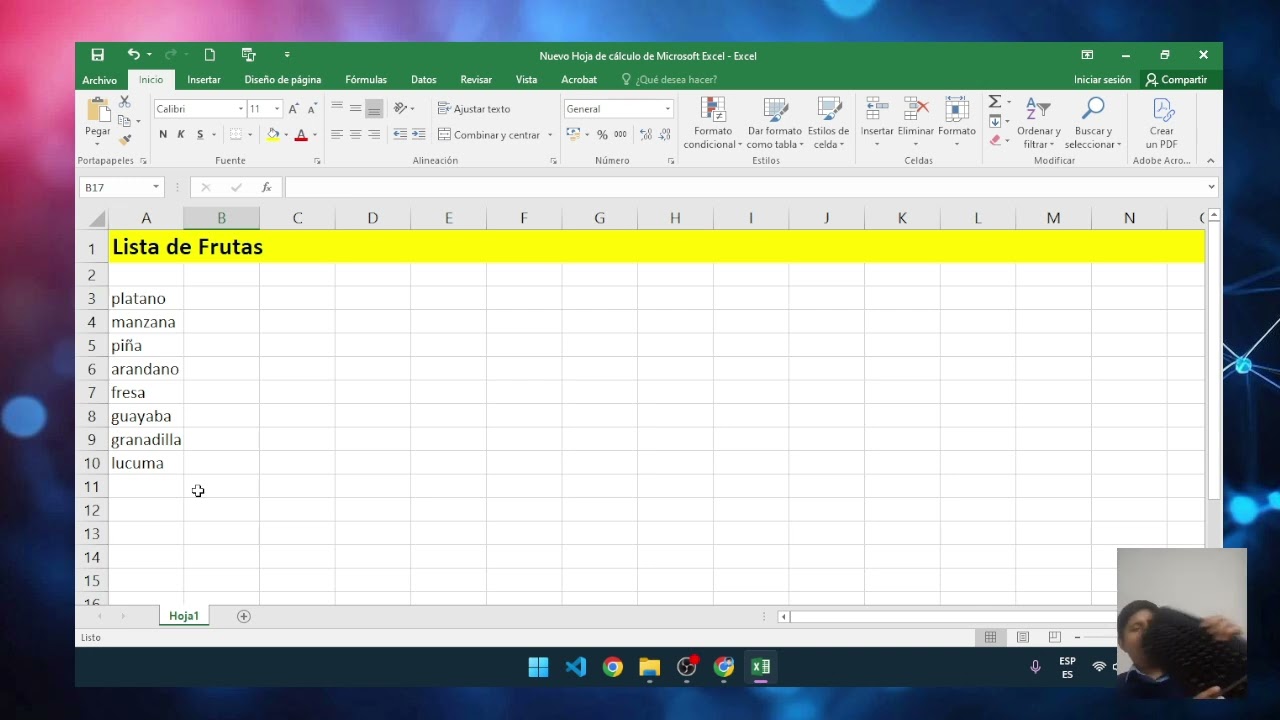Decrease font size with the smaller A
Screen dimensions: 1280x720
(312, 109)
